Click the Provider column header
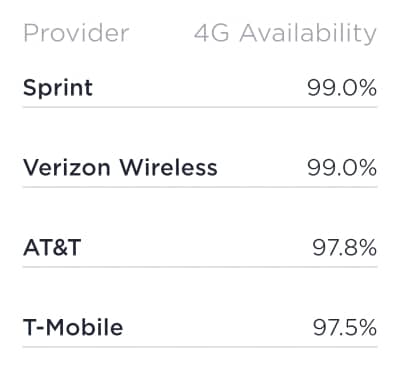Viewport: 400px width, 369px height. pos(76,33)
